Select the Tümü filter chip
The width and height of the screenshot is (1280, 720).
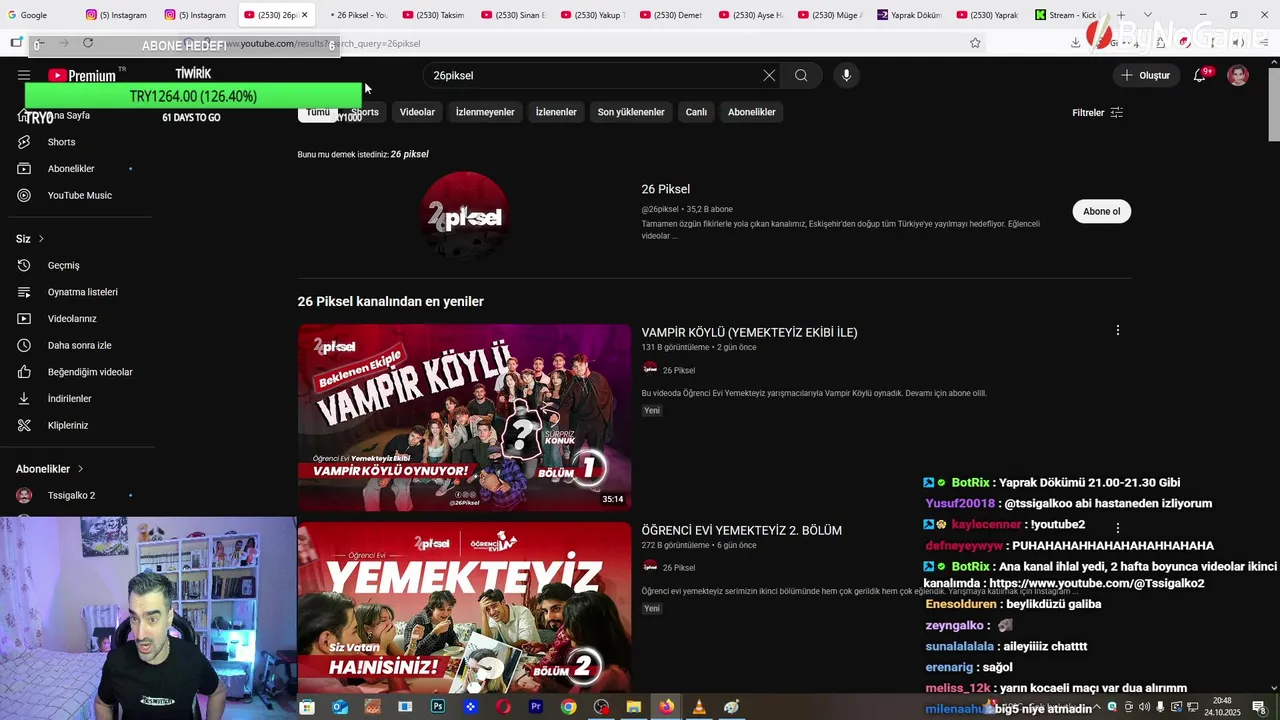(318, 112)
